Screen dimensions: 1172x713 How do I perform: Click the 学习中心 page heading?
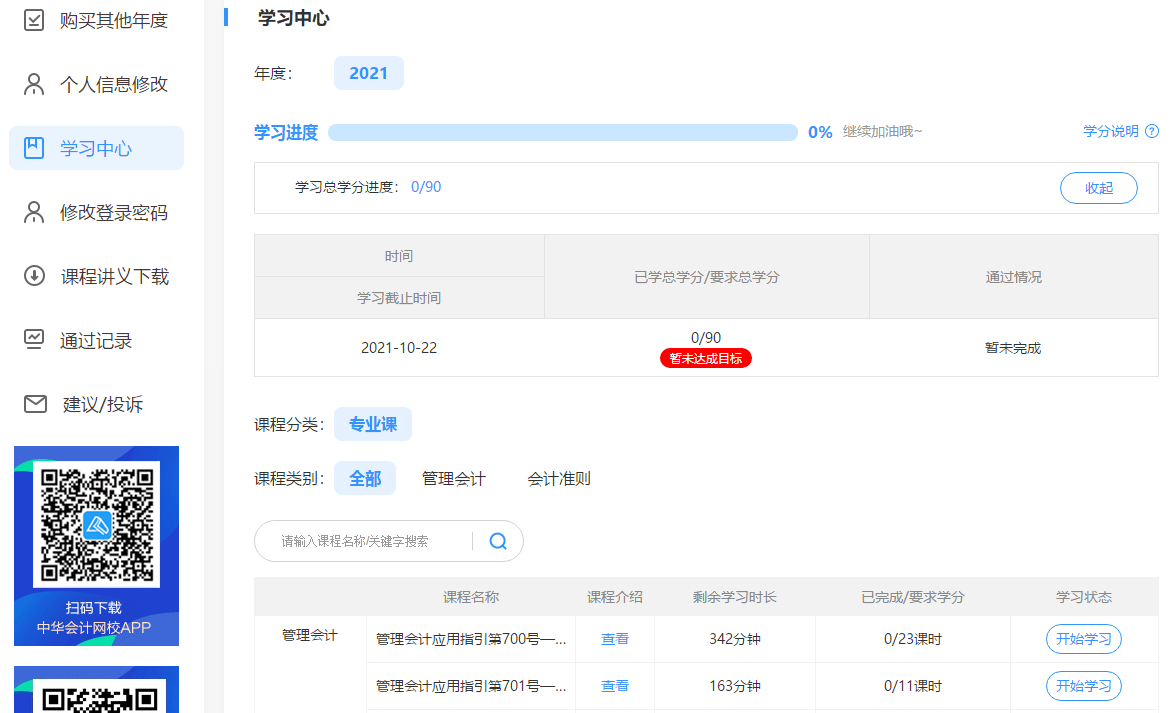tap(294, 18)
